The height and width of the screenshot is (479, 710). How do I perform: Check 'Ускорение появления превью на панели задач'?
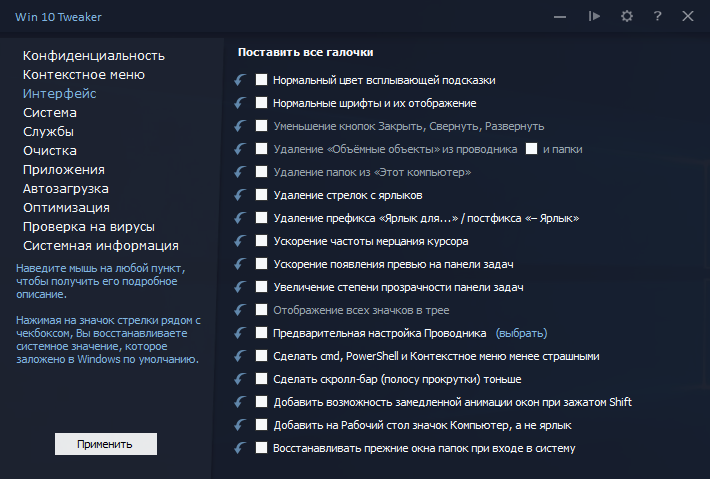pos(261,263)
